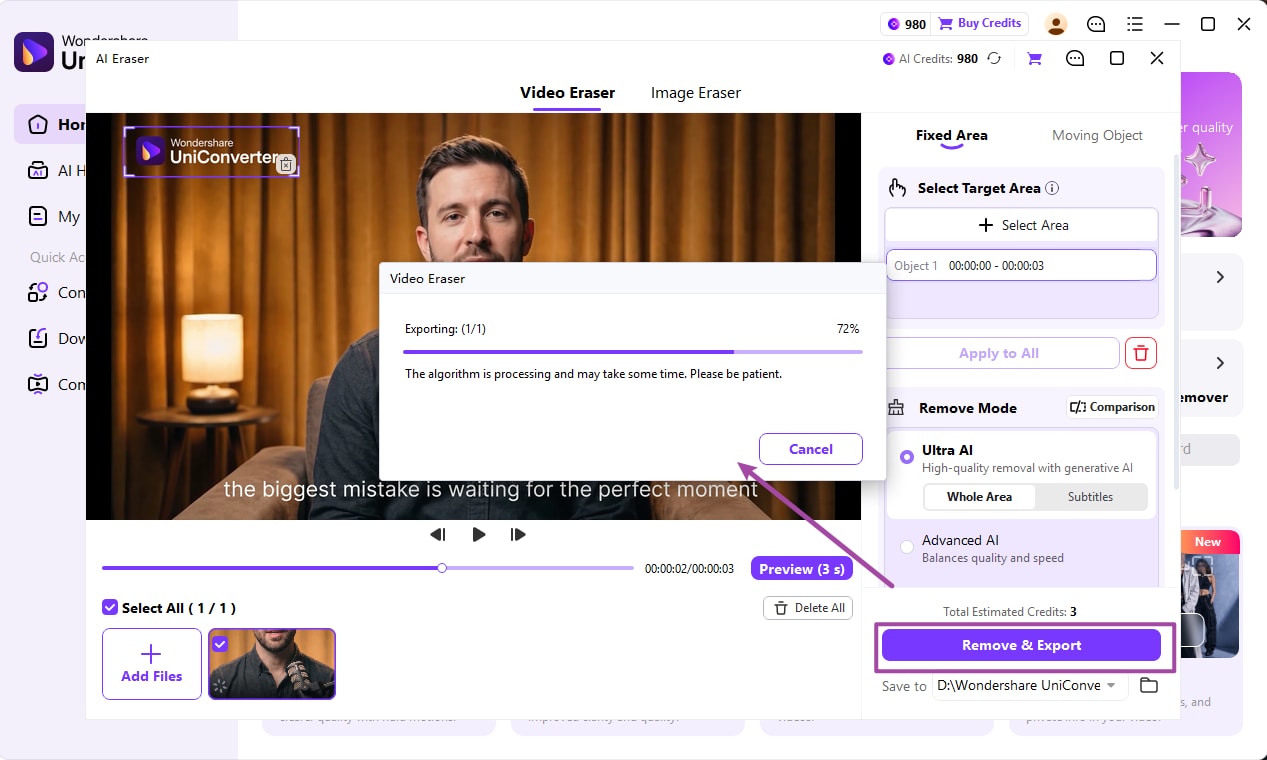The image size is (1267, 760).
Task: Switch to the Moving Object tab
Action: pos(1097,135)
